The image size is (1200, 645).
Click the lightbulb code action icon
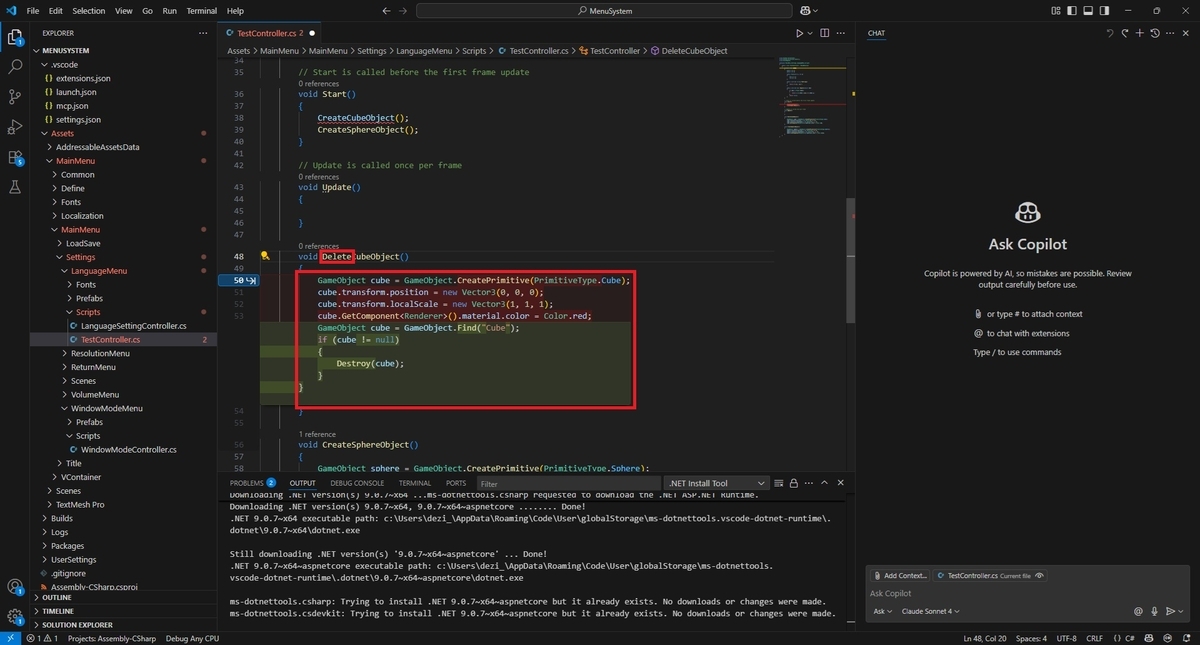pyautogui.click(x=266, y=256)
